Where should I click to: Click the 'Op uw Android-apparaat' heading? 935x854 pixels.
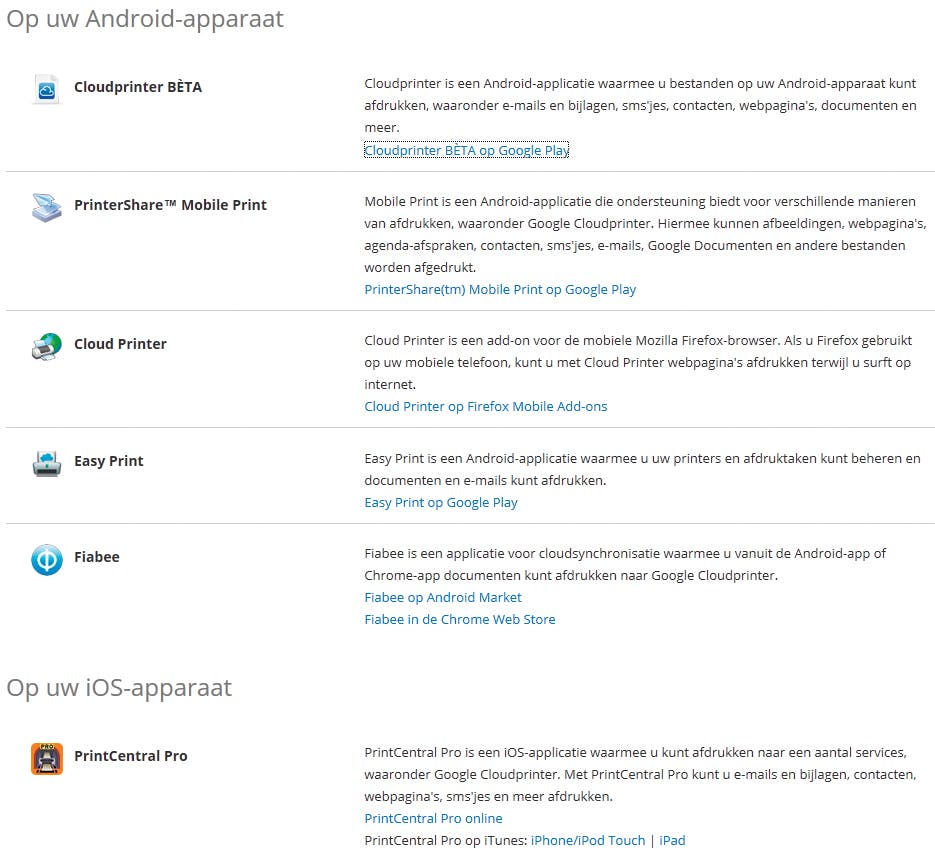point(145,19)
